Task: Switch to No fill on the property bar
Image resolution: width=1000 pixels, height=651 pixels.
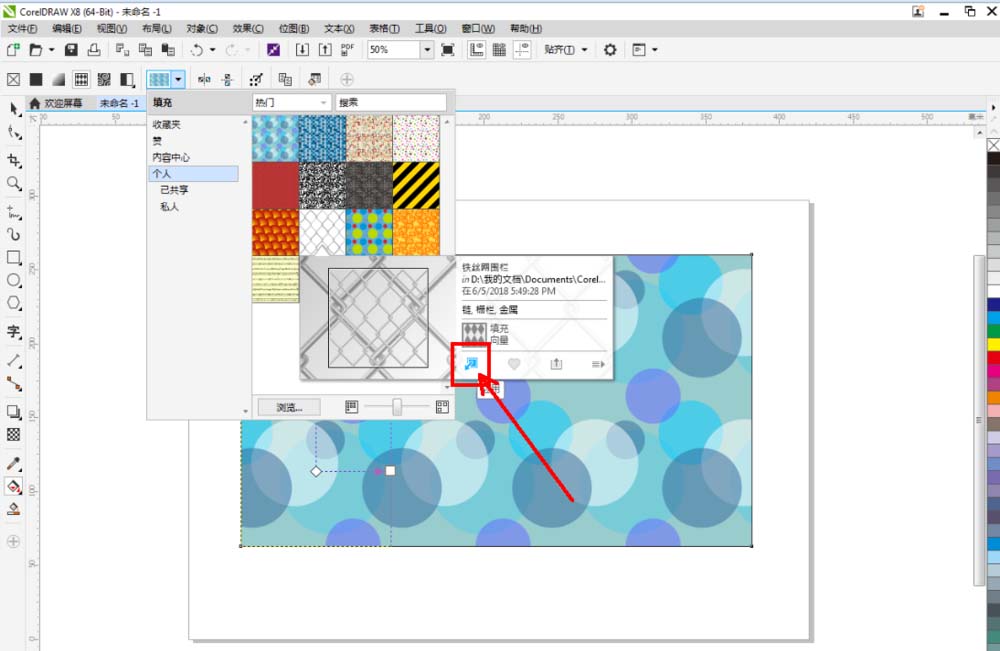Action: 14,79
